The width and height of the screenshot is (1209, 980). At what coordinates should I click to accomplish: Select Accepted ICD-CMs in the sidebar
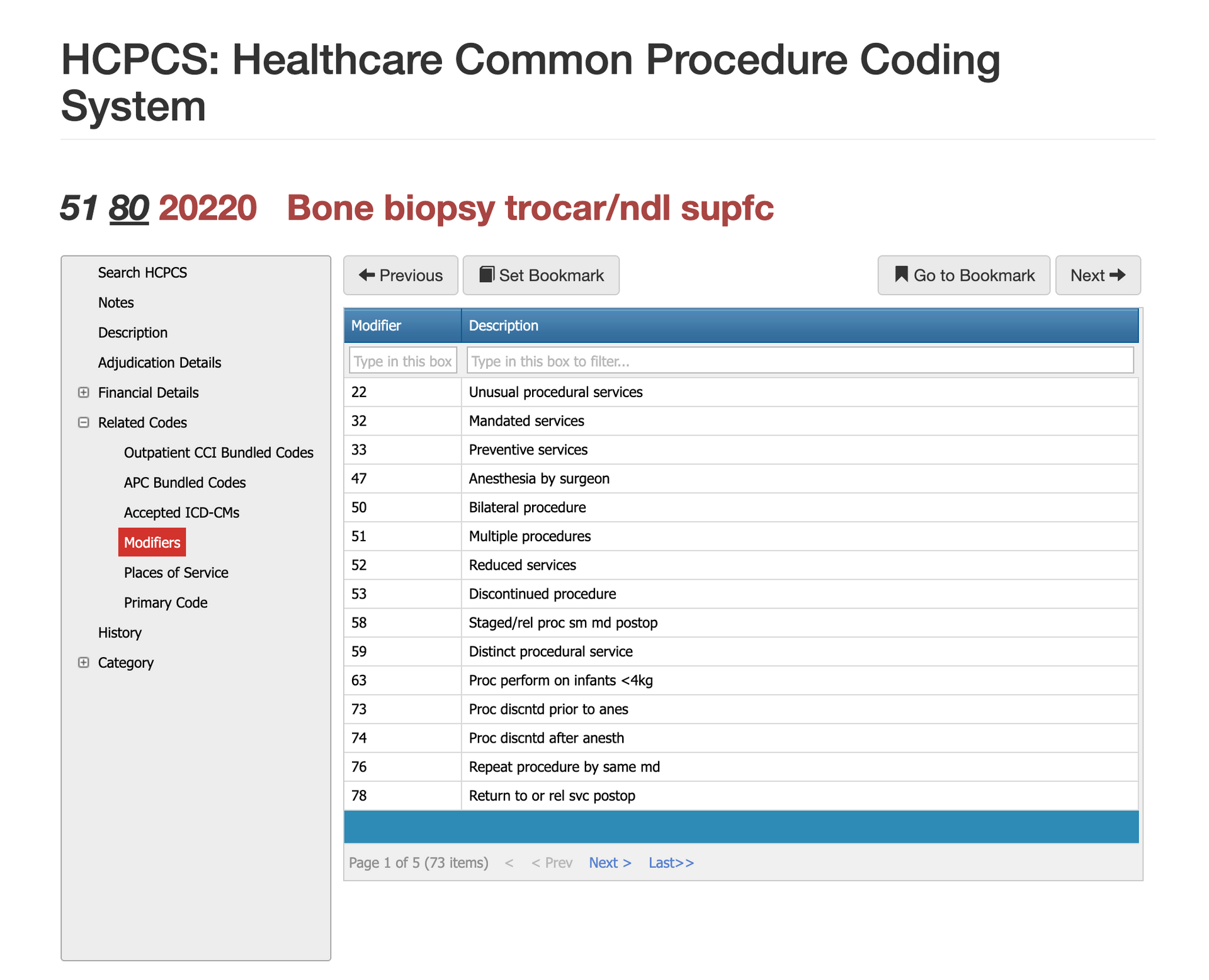[x=181, y=512]
